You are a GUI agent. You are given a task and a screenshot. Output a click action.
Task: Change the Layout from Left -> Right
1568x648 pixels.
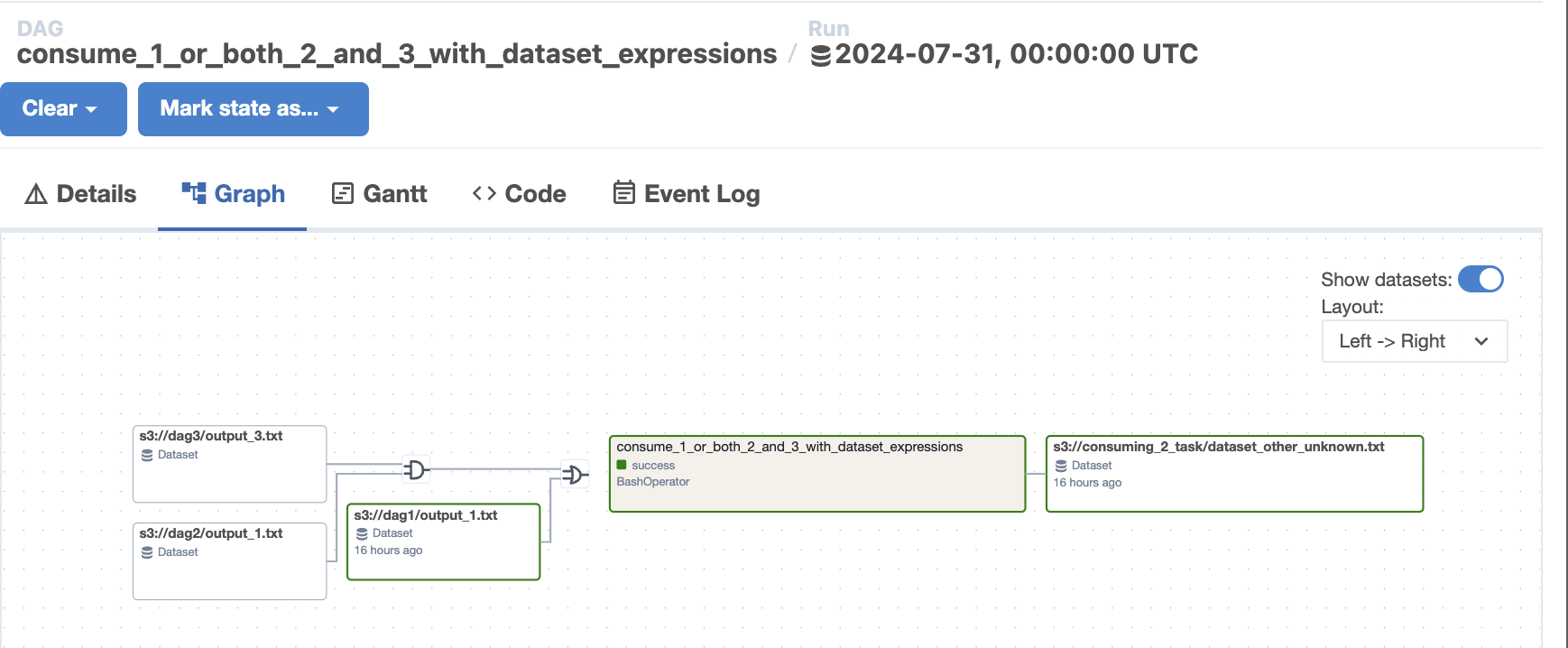tap(1414, 341)
